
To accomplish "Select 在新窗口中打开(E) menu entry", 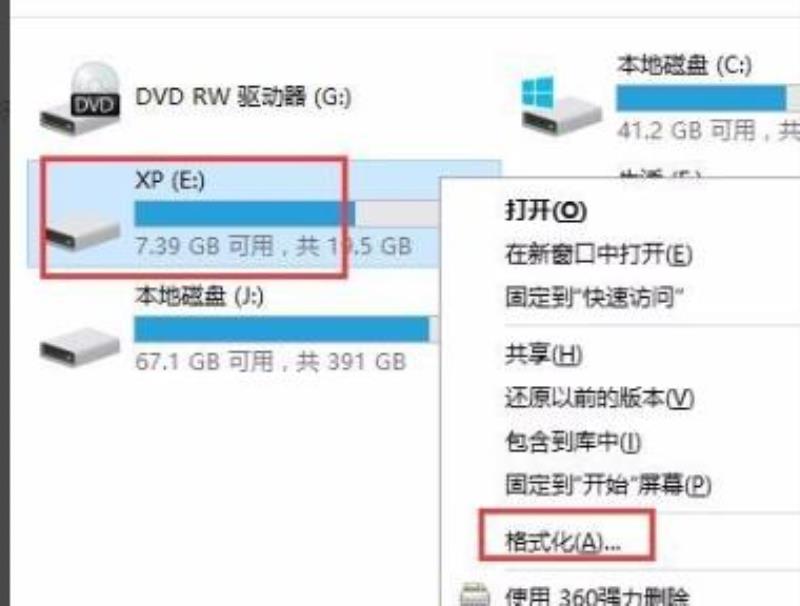I will click(x=598, y=254).
